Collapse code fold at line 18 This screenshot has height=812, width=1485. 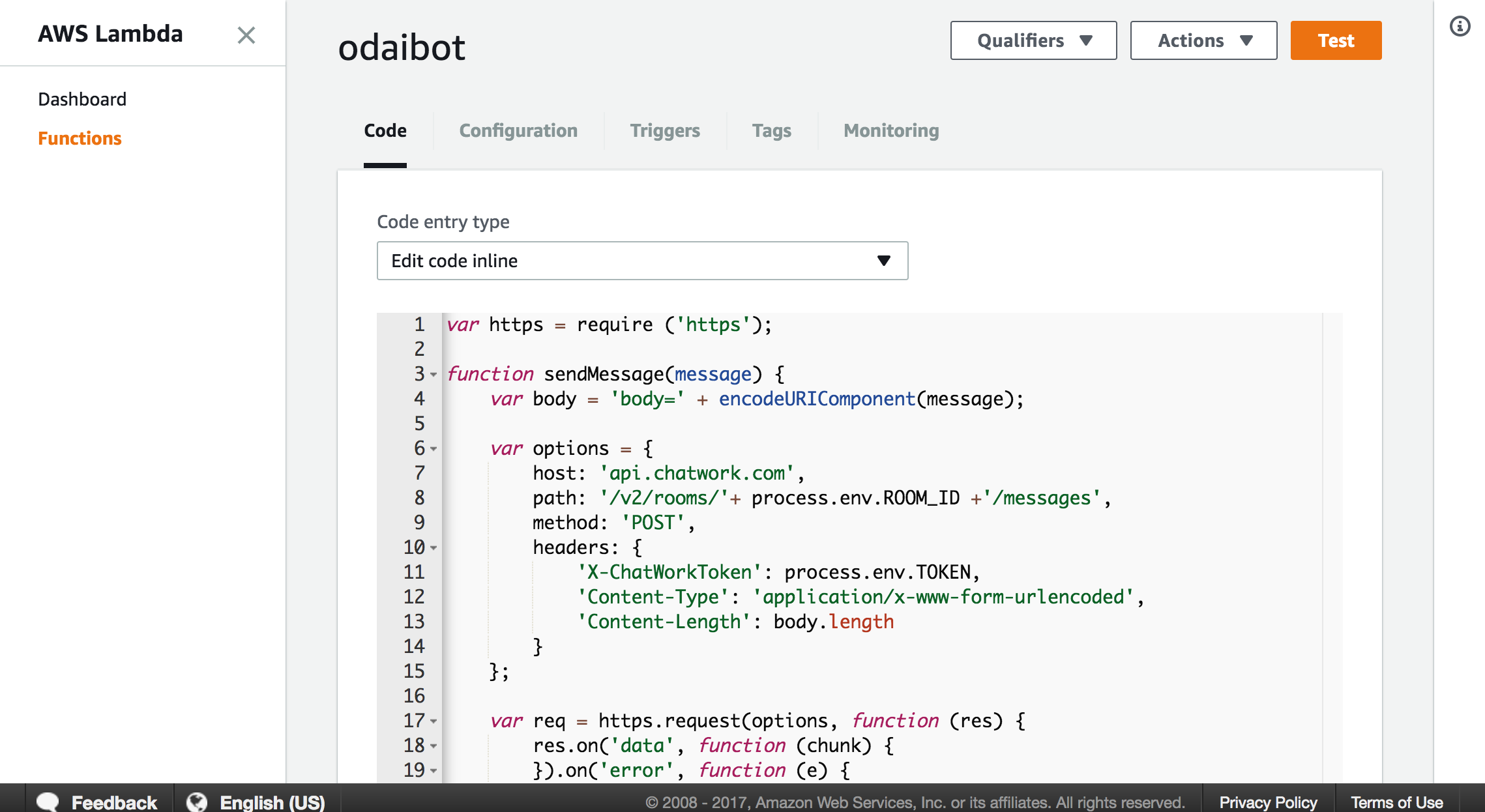click(x=434, y=746)
